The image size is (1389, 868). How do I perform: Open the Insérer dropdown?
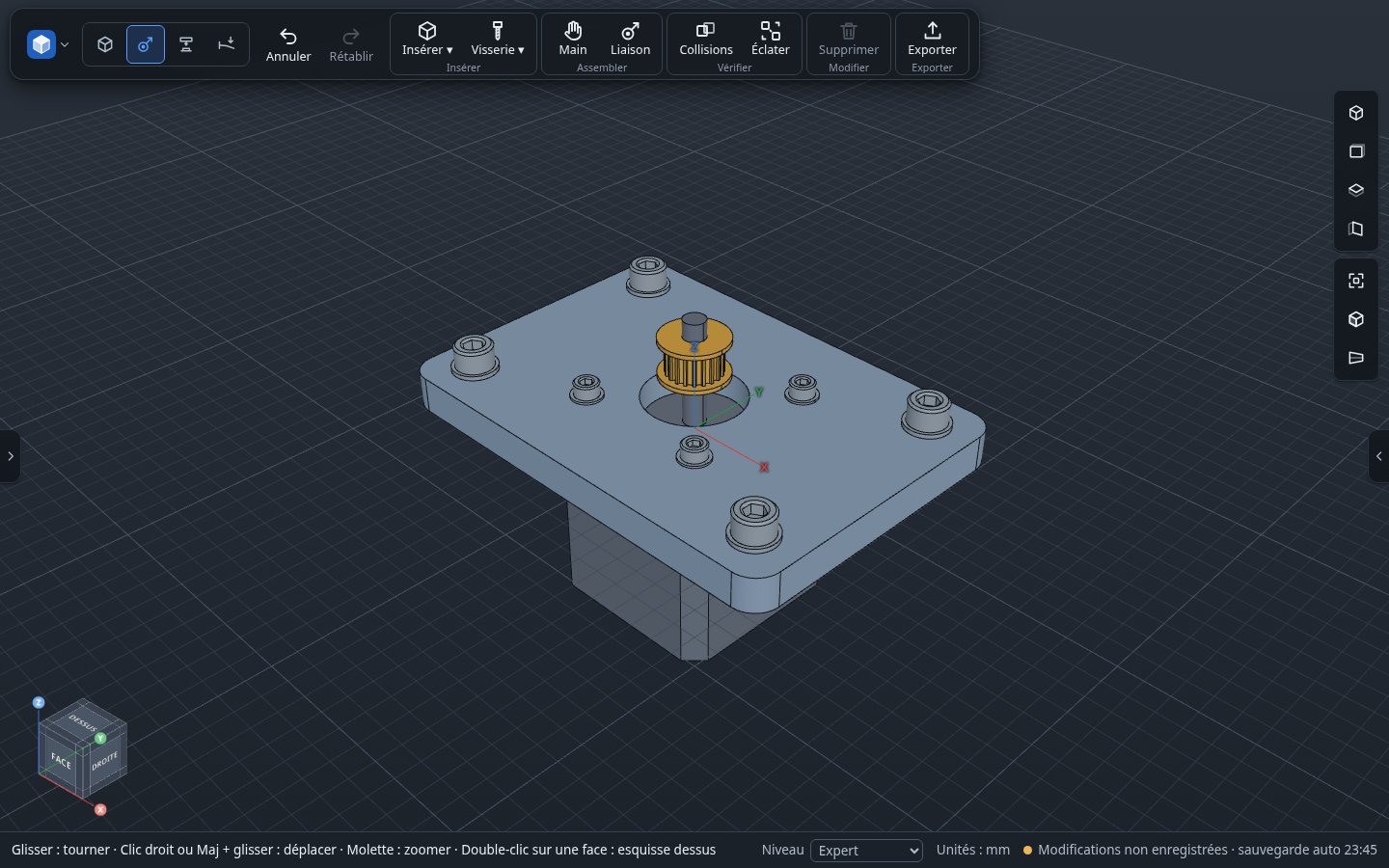point(427,40)
